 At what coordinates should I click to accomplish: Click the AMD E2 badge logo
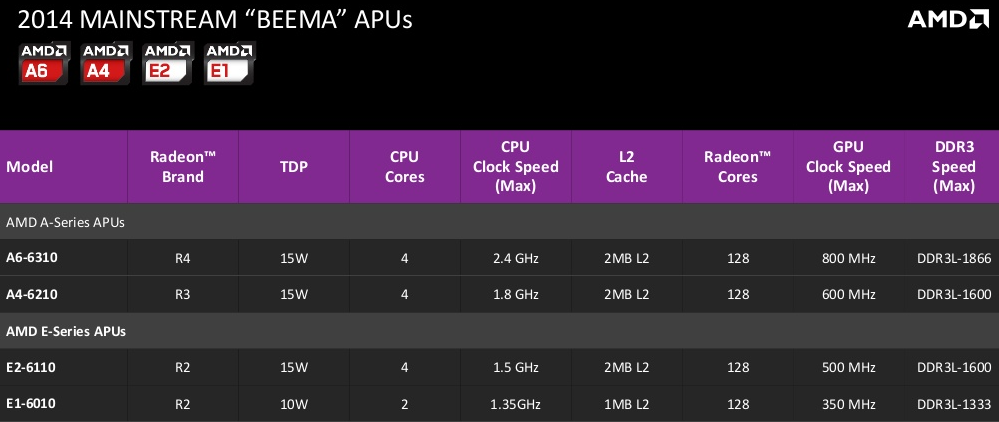tap(167, 62)
